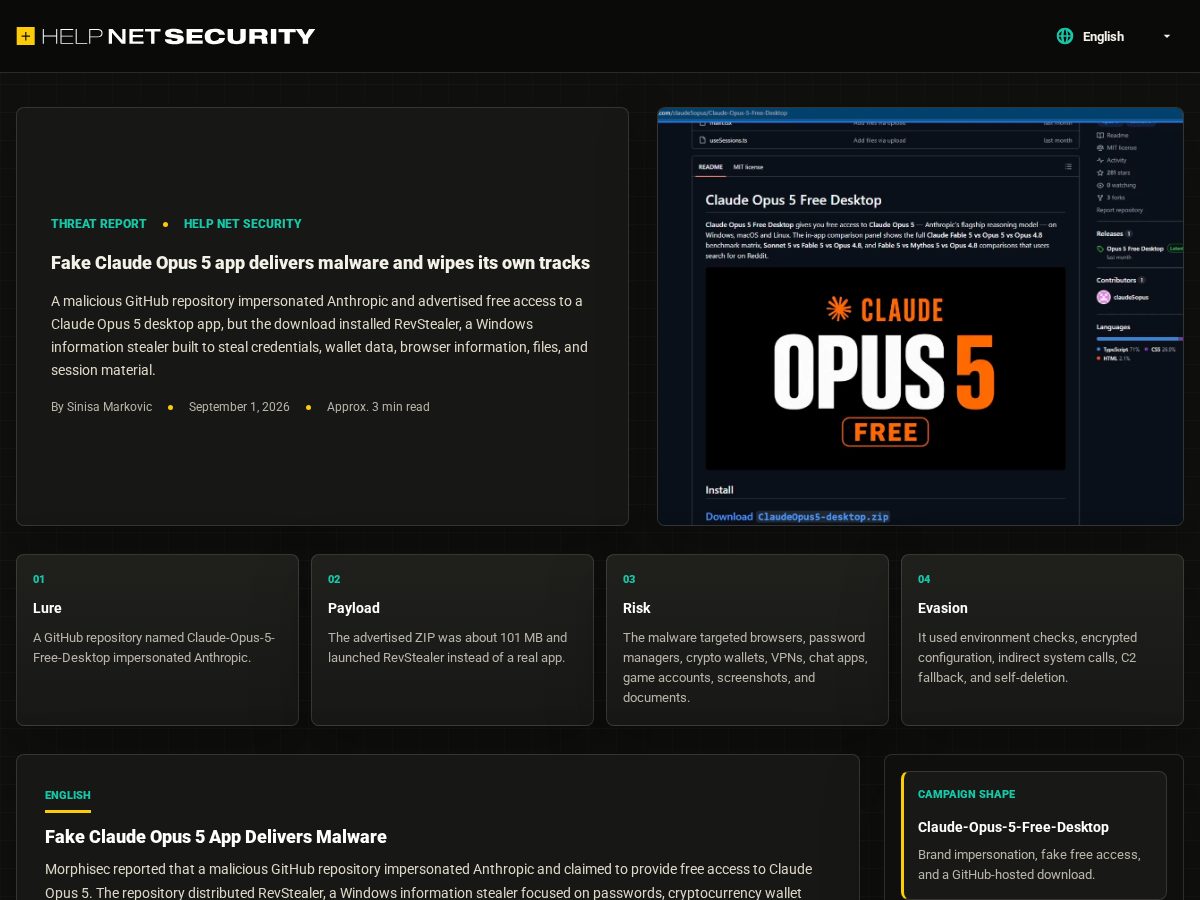Click intro paragraph 'A malicious GitHub repository impersonated'

click(320, 335)
